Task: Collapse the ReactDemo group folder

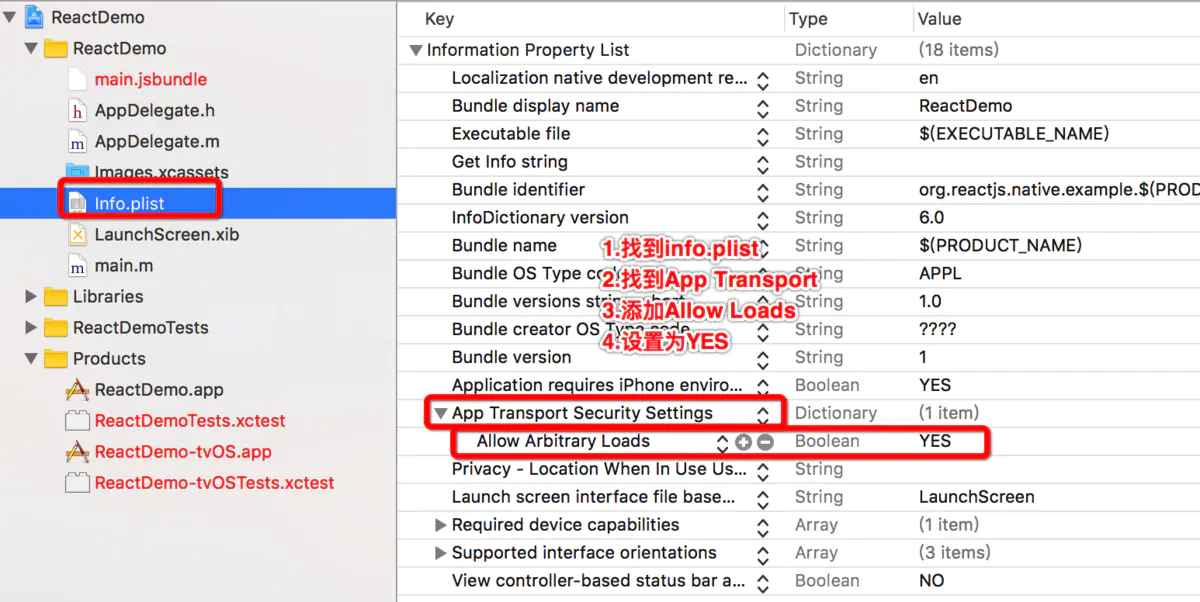Action: [x=32, y=48]
